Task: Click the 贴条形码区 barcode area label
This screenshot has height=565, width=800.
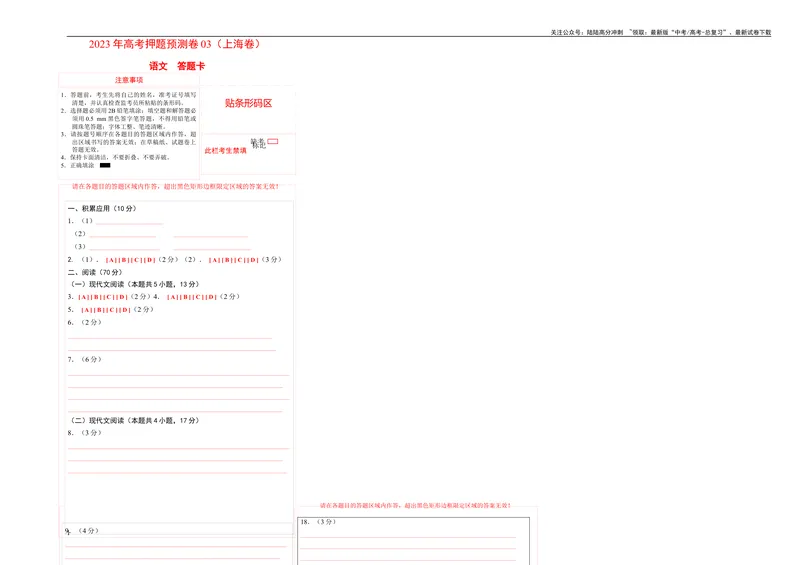Action: tap(248, 103)
